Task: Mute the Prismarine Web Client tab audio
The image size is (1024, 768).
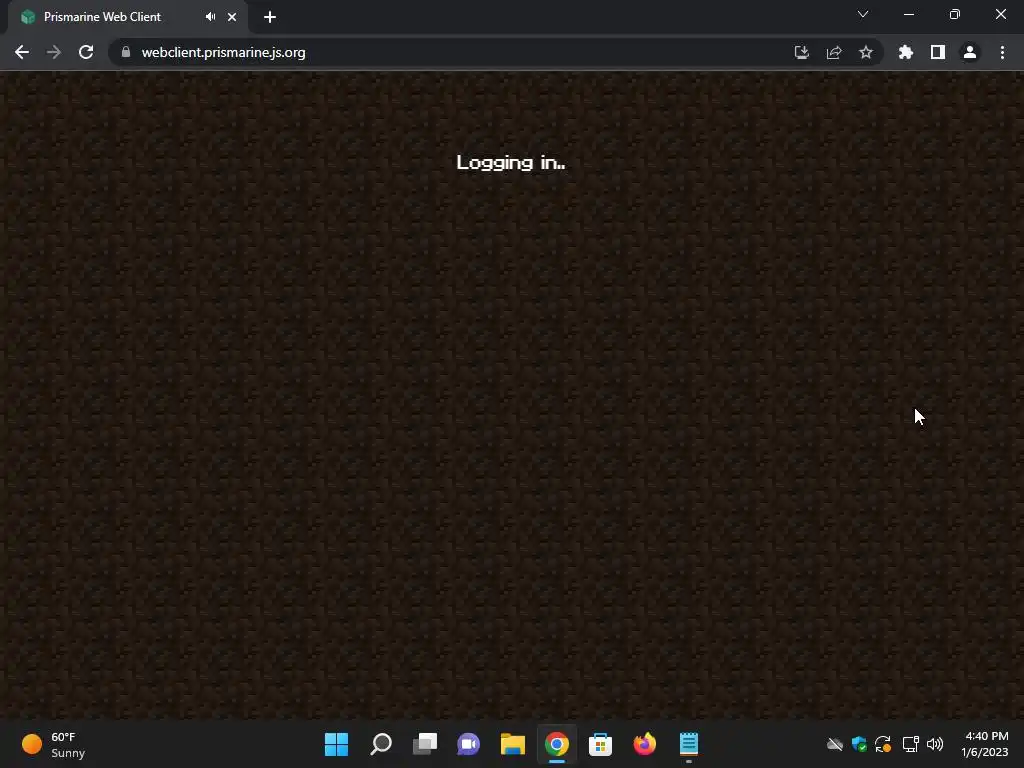Action: point(210,17)
